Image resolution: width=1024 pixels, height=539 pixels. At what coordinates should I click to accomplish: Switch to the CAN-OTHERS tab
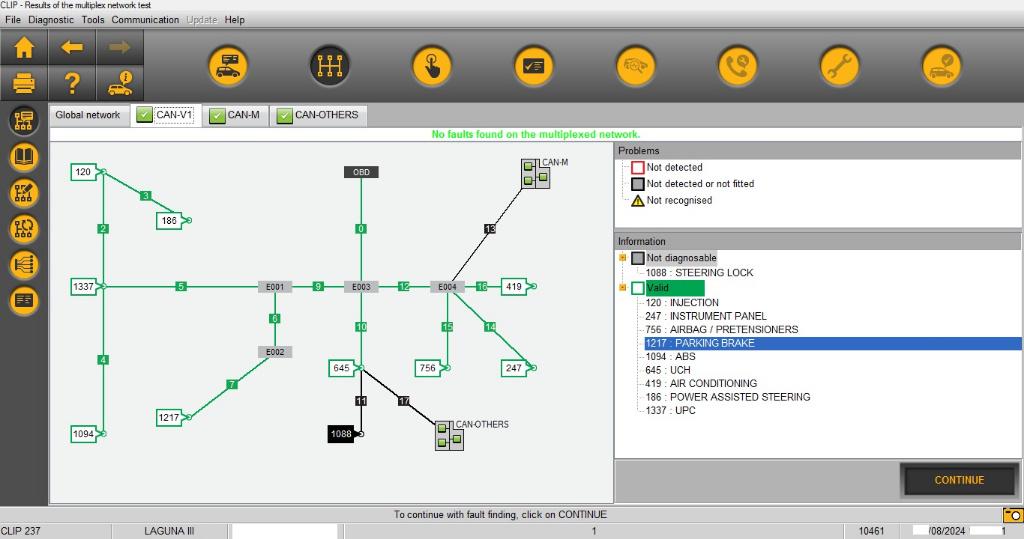tap(319, 115)
